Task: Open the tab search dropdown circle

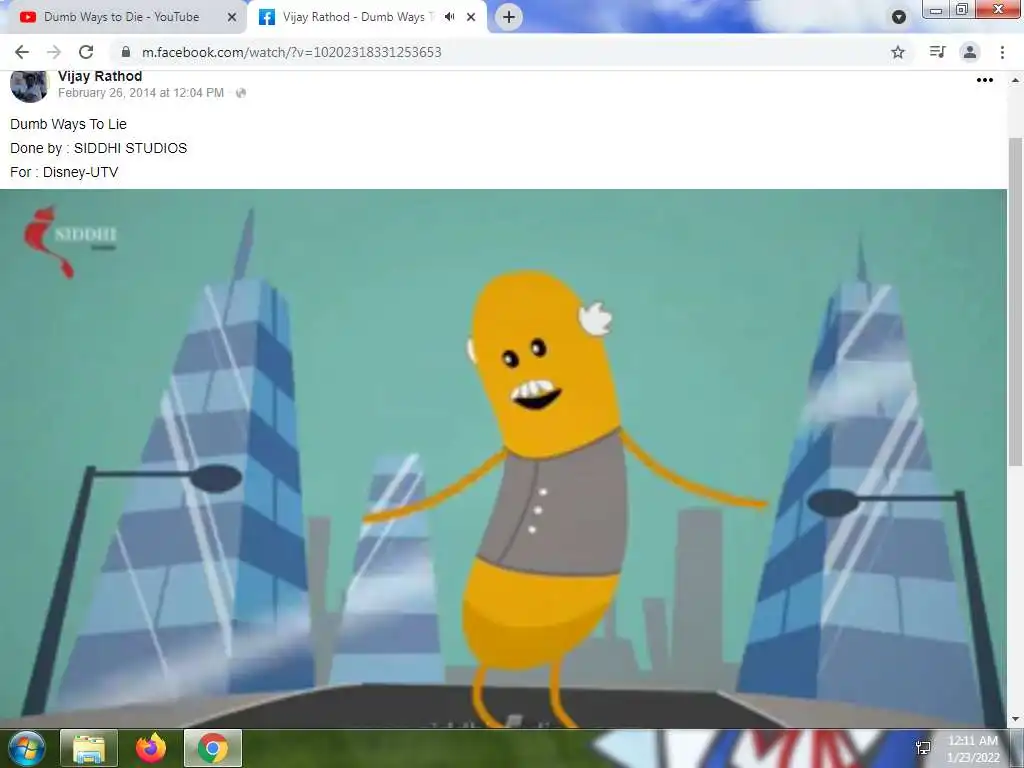Action: tap(899, 18)
